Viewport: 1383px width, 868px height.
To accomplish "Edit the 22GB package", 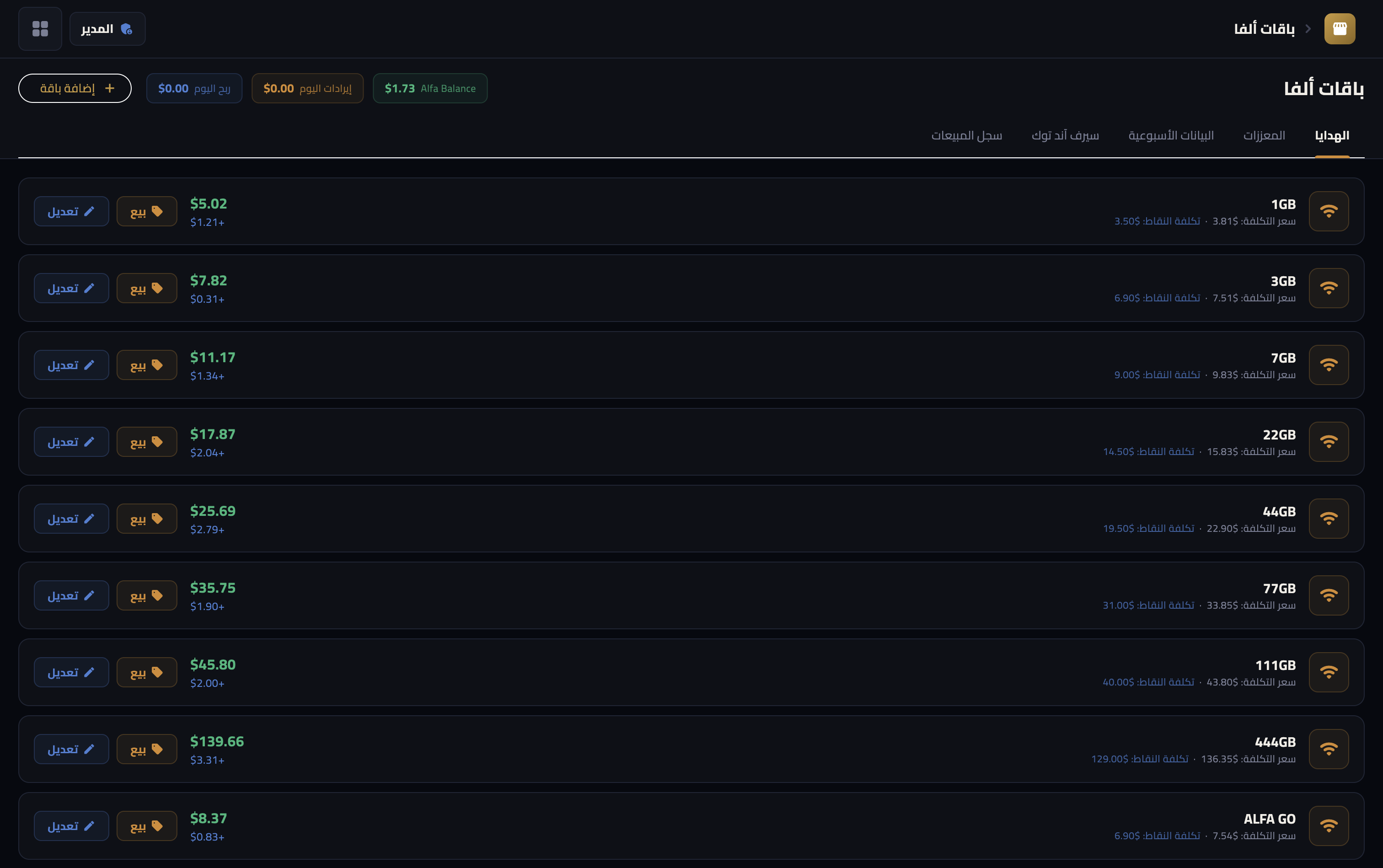I will (71, 442).
